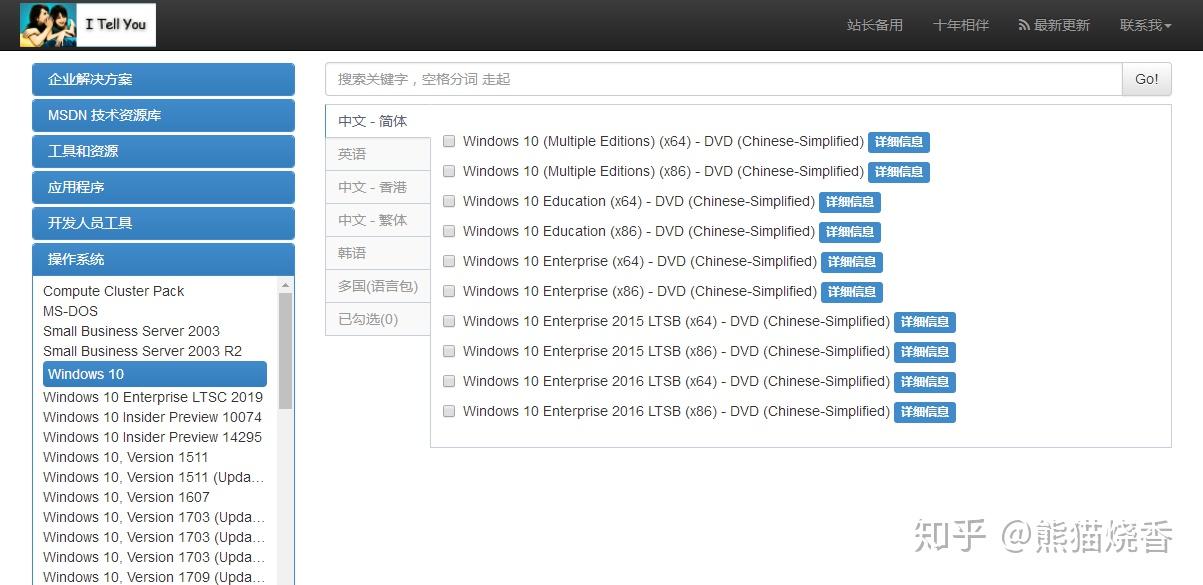Image resolution: width=1203 pixels, height=585 pixels.
Task: Check Windows 10 (Multiple Editions) (x86) checkbox
Action: pyautogui.click(x=449, y=171)
